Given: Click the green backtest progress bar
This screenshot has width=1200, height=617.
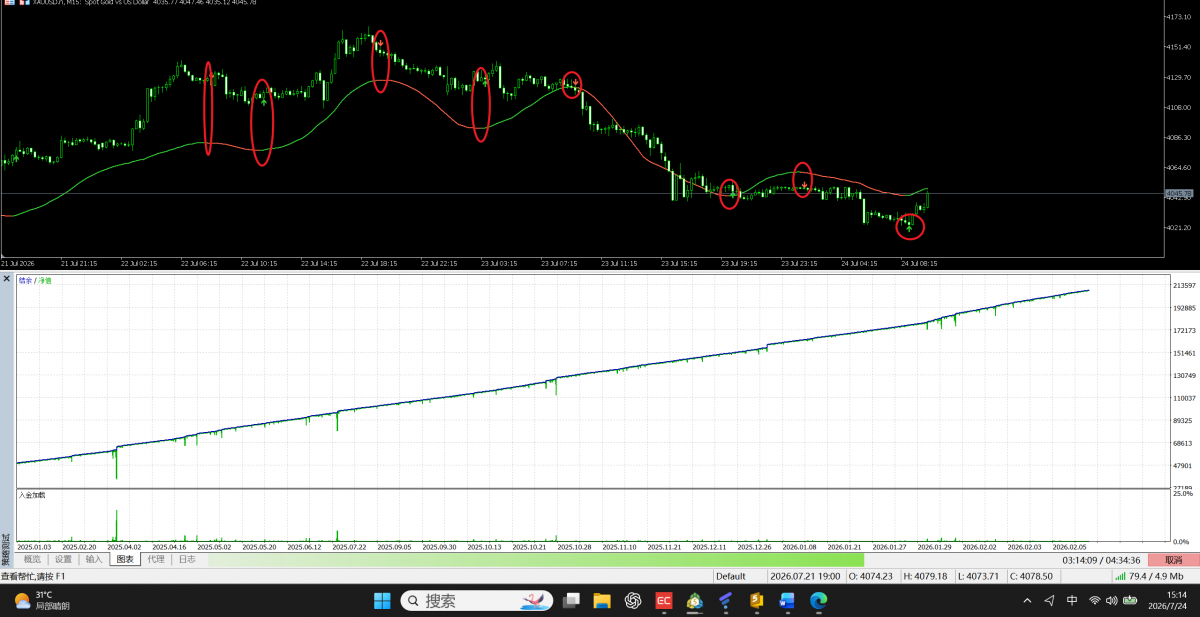Looking at the screenshot, I should click(x=535, y=560).
